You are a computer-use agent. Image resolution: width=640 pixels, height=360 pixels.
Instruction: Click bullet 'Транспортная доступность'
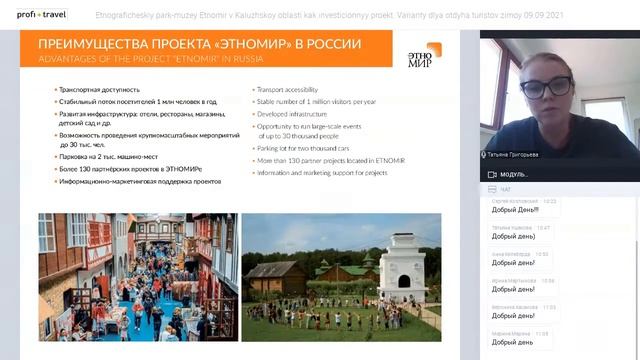pos(99,90)
